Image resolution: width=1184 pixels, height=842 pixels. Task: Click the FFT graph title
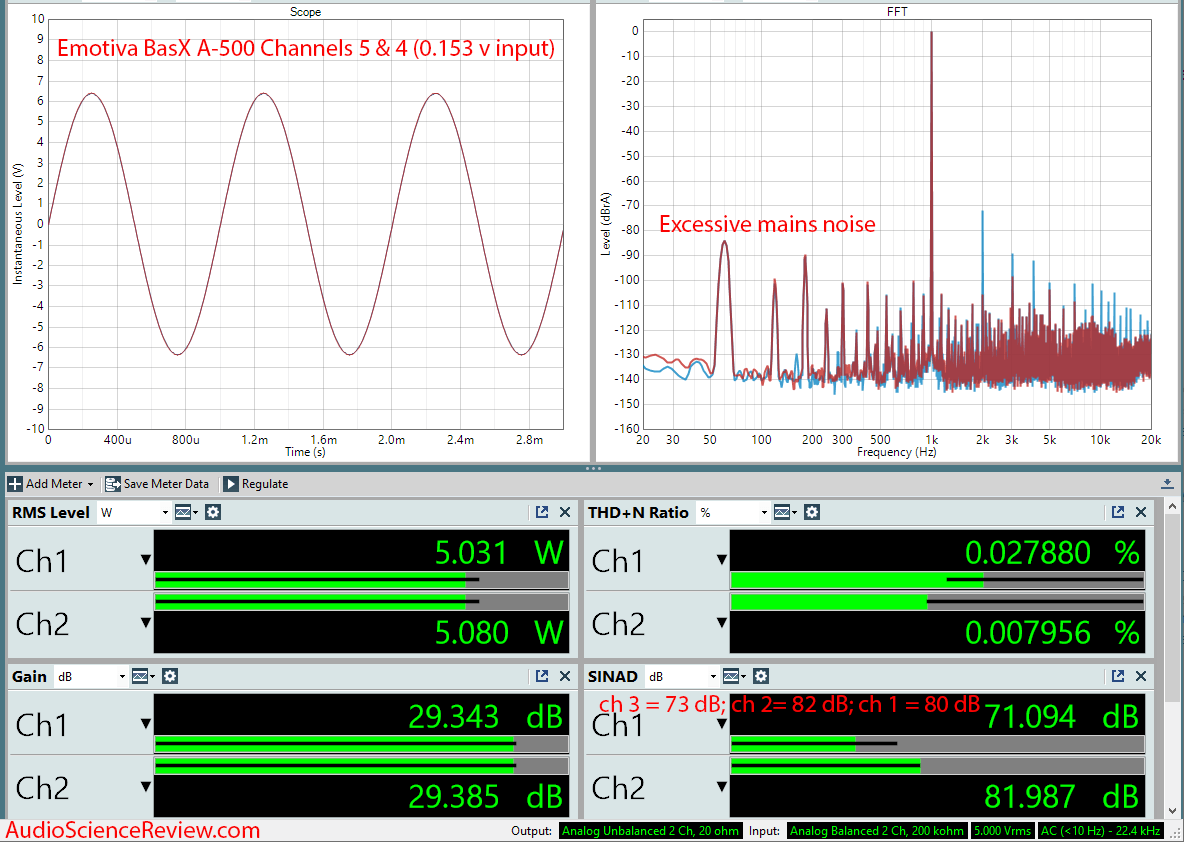point(897,12)
